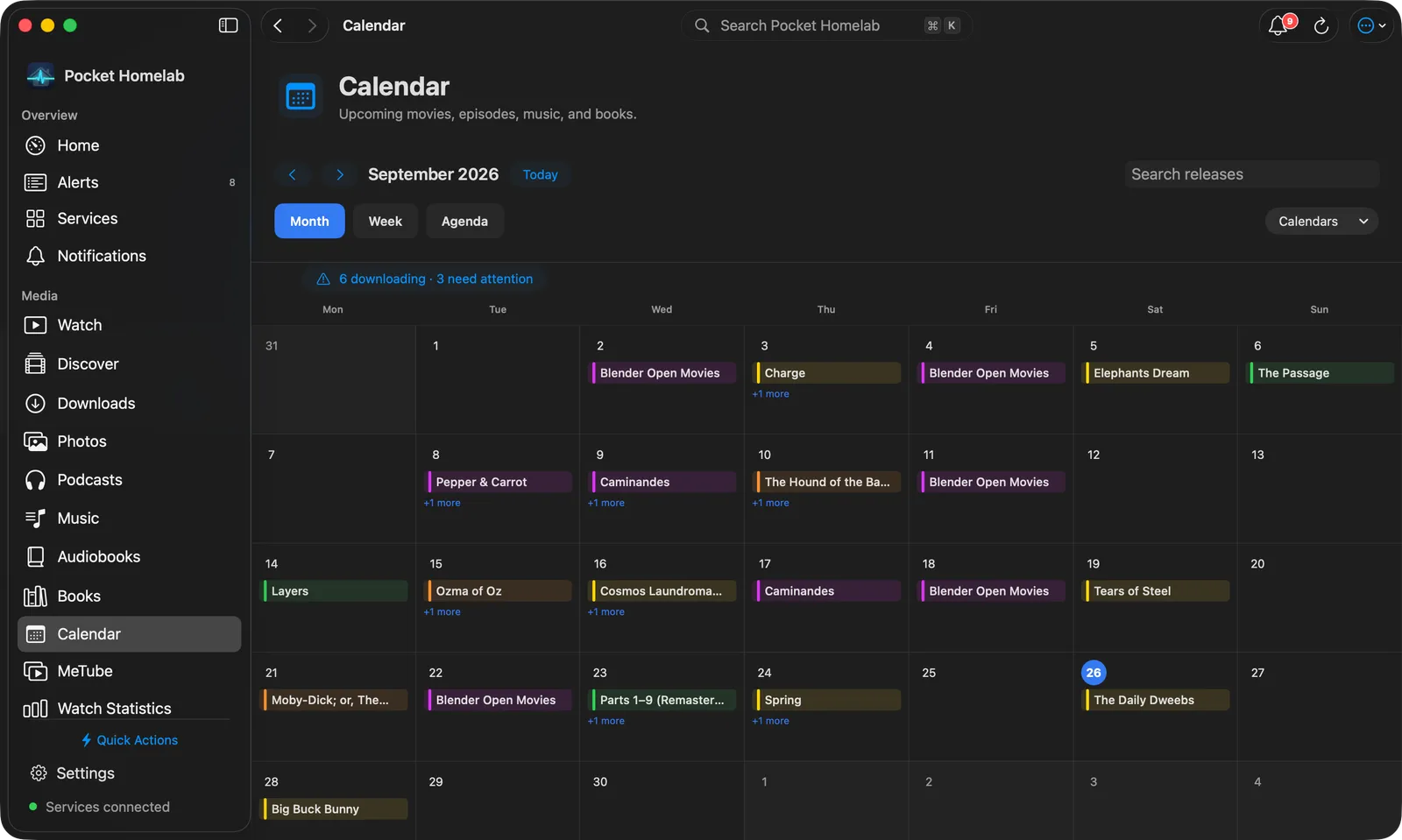Click the Today button
Viewport: 1402px width, 840px height.
(x=540, y=174)
